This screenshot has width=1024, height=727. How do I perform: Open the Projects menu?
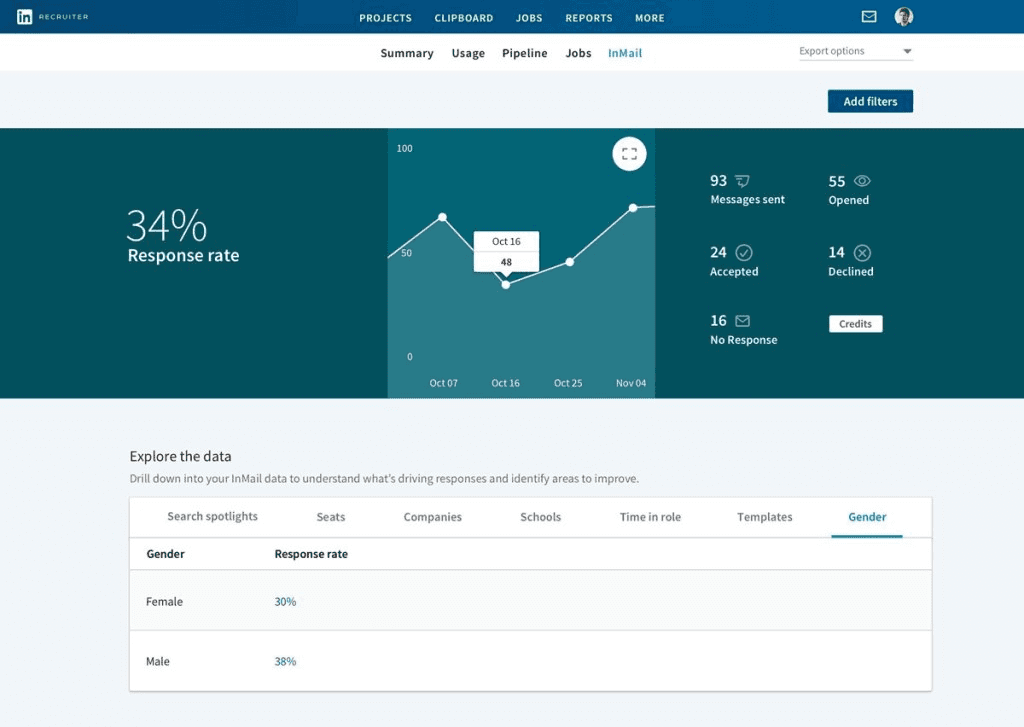[385, 18]
